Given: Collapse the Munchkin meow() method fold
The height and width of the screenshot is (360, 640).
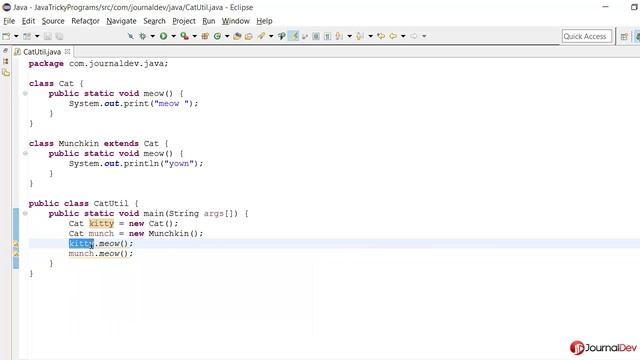Looking at the screenshot, I should coord(25,153).
